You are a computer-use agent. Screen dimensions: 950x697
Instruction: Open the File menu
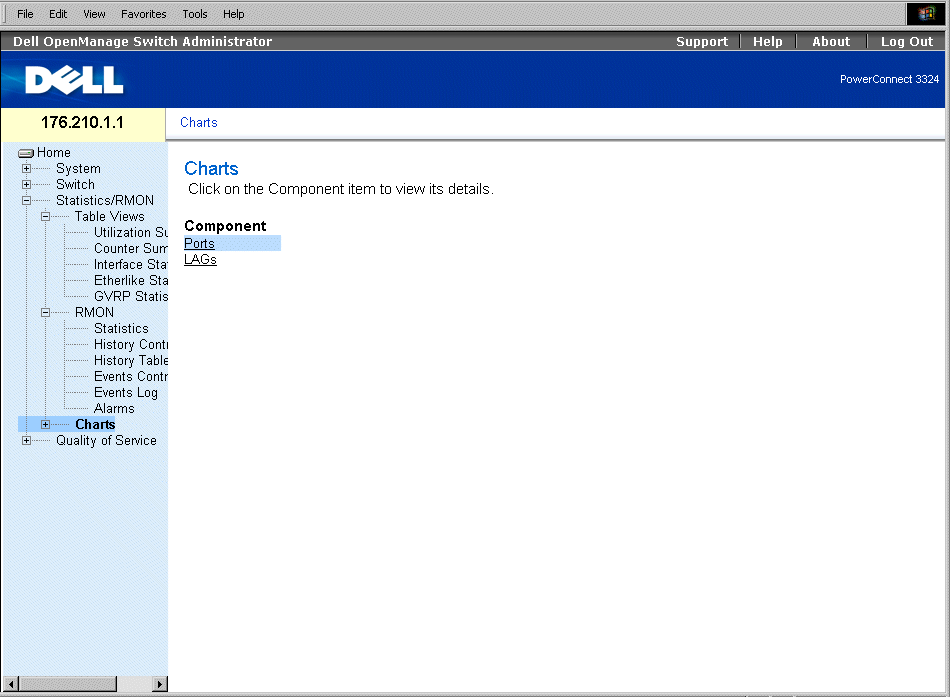(25, 14)
